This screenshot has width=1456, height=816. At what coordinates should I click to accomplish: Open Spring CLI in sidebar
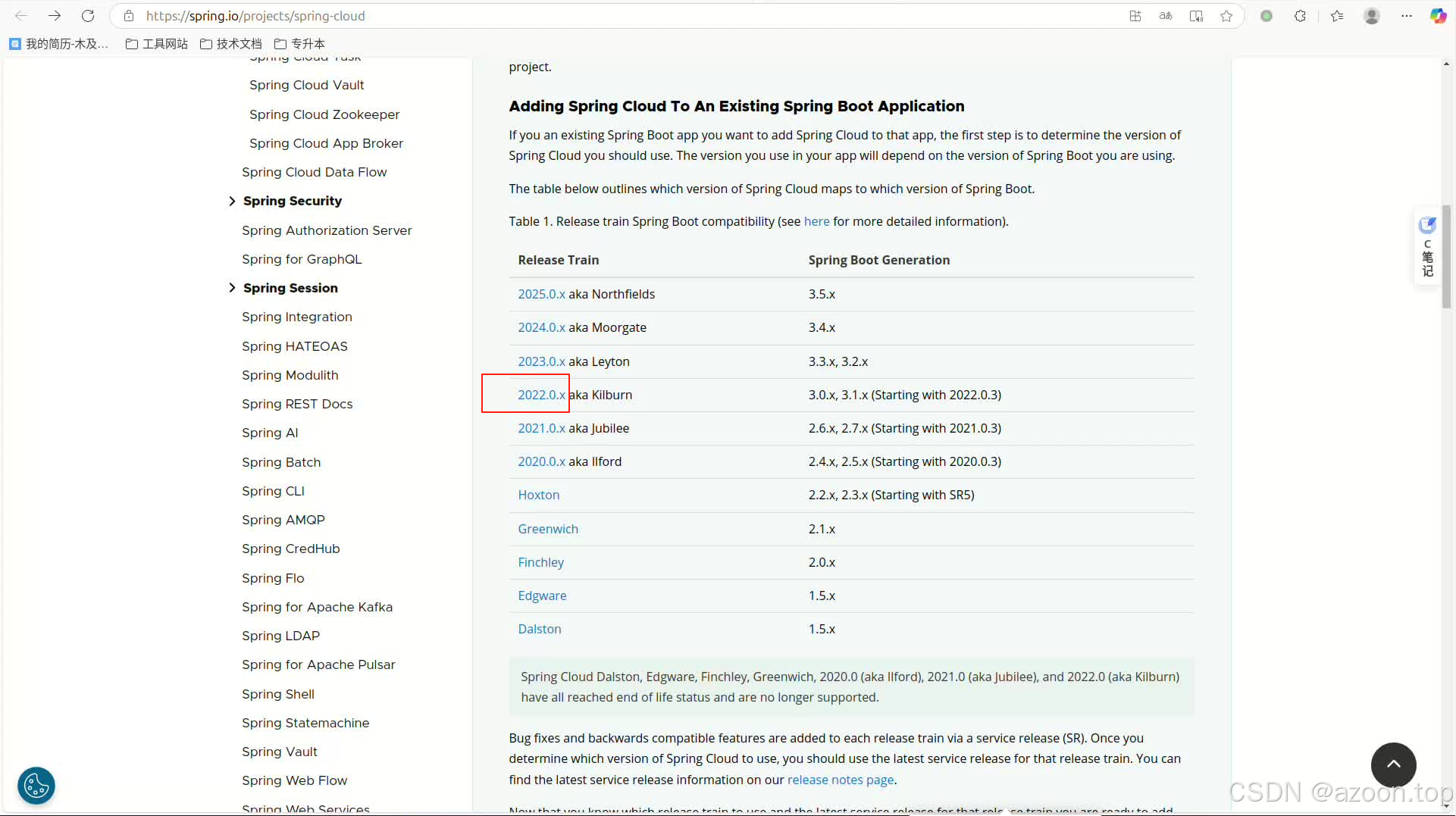coord(273,491)
